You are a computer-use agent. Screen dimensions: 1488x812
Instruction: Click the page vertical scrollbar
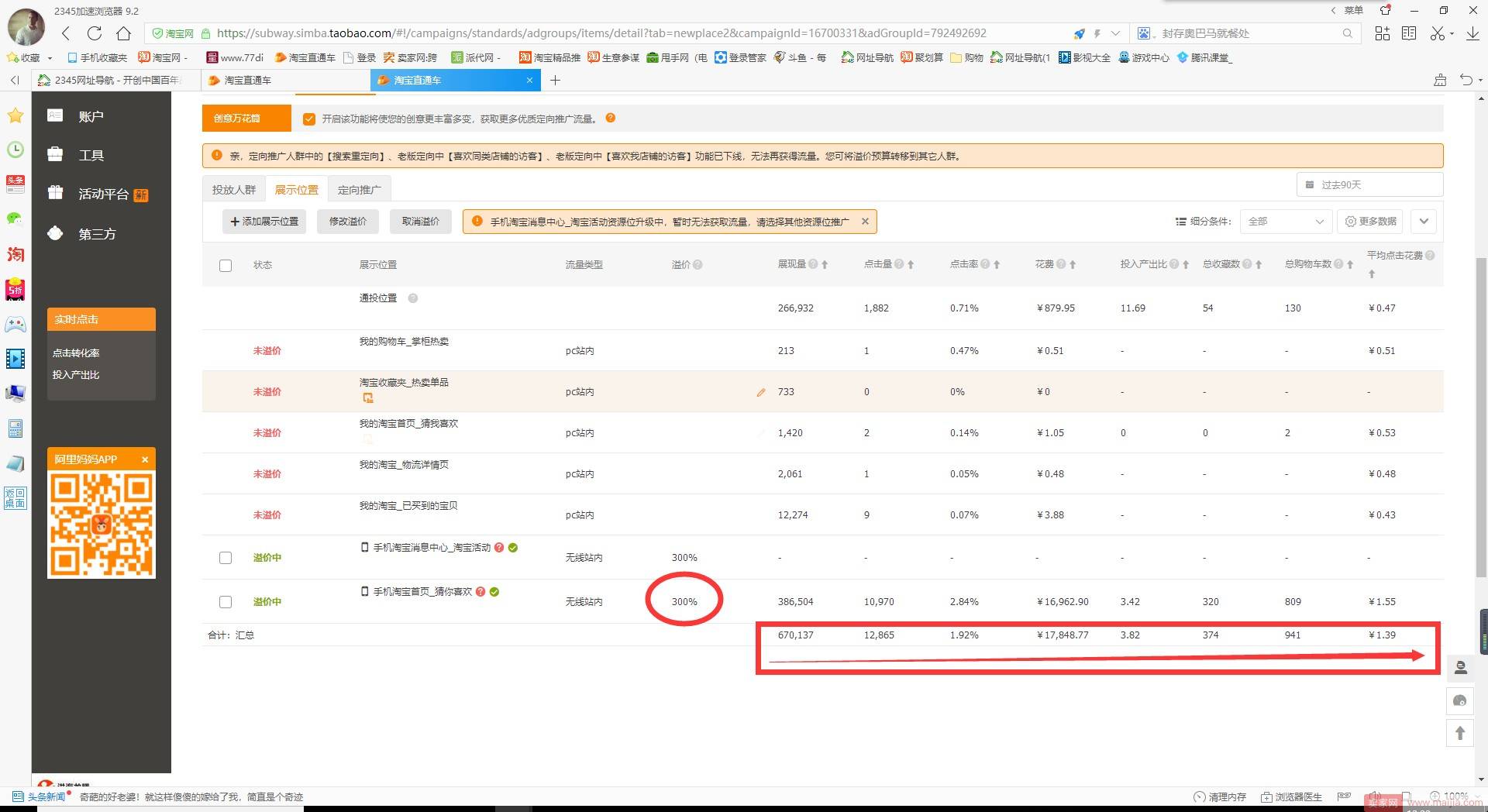click(1481, 418)
